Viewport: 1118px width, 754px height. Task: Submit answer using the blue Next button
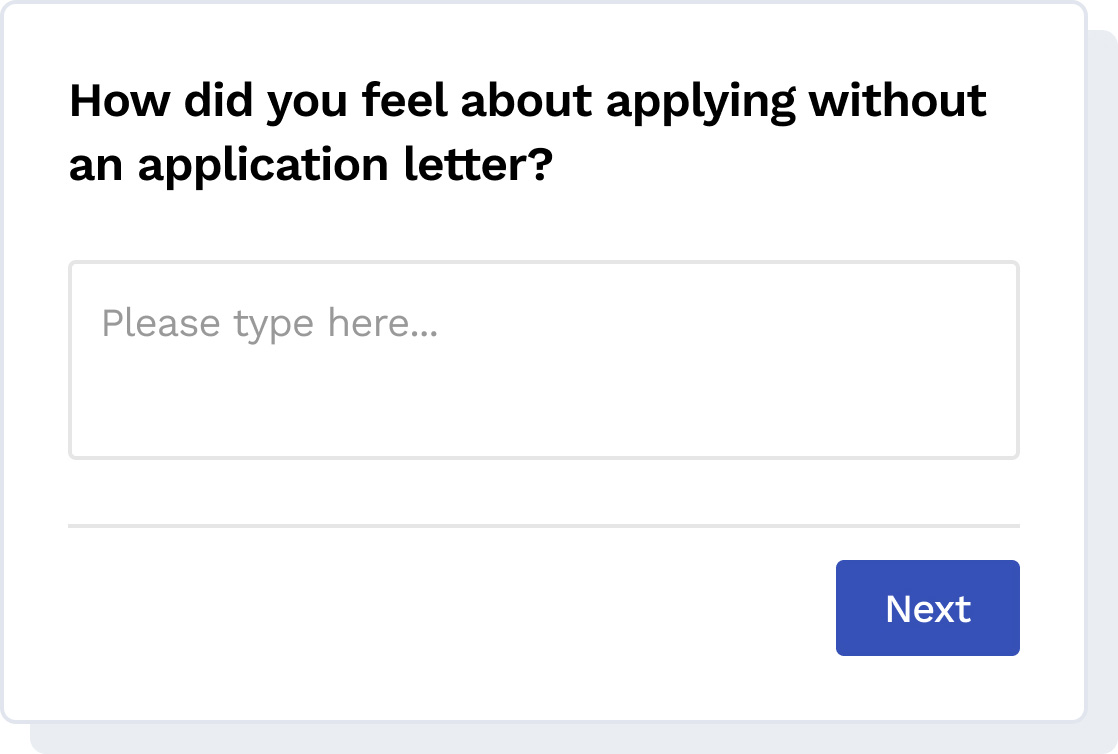click(x=928, y=608)
